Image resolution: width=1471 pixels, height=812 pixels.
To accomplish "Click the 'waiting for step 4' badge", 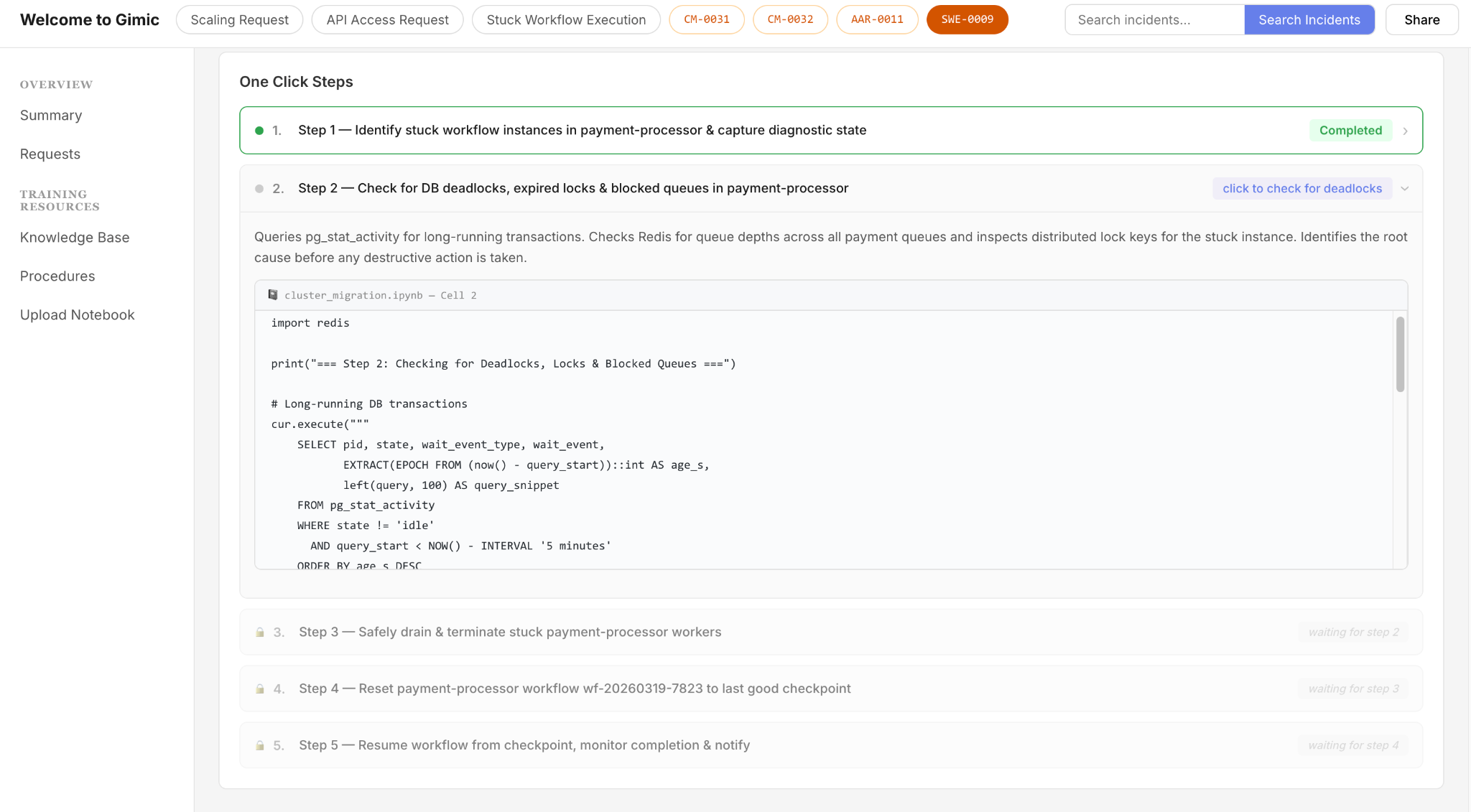I will tap(1353, 746).
